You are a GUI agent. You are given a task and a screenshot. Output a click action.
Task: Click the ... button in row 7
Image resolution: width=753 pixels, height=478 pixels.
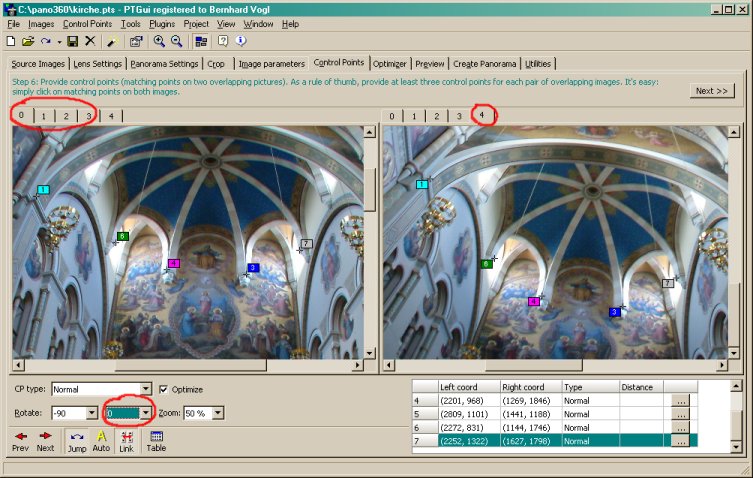coord(680,440)
